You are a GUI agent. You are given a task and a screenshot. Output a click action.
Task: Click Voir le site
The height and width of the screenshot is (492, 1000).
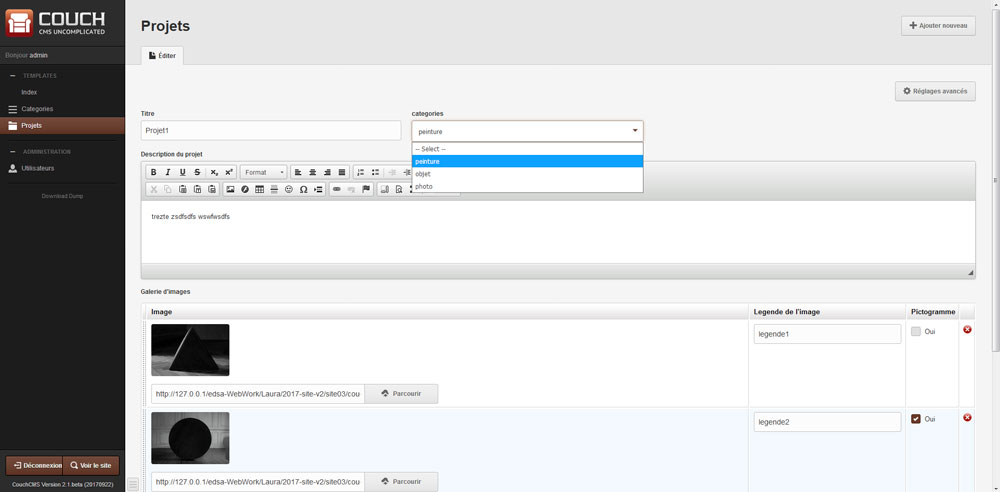[x=91, y=465]
